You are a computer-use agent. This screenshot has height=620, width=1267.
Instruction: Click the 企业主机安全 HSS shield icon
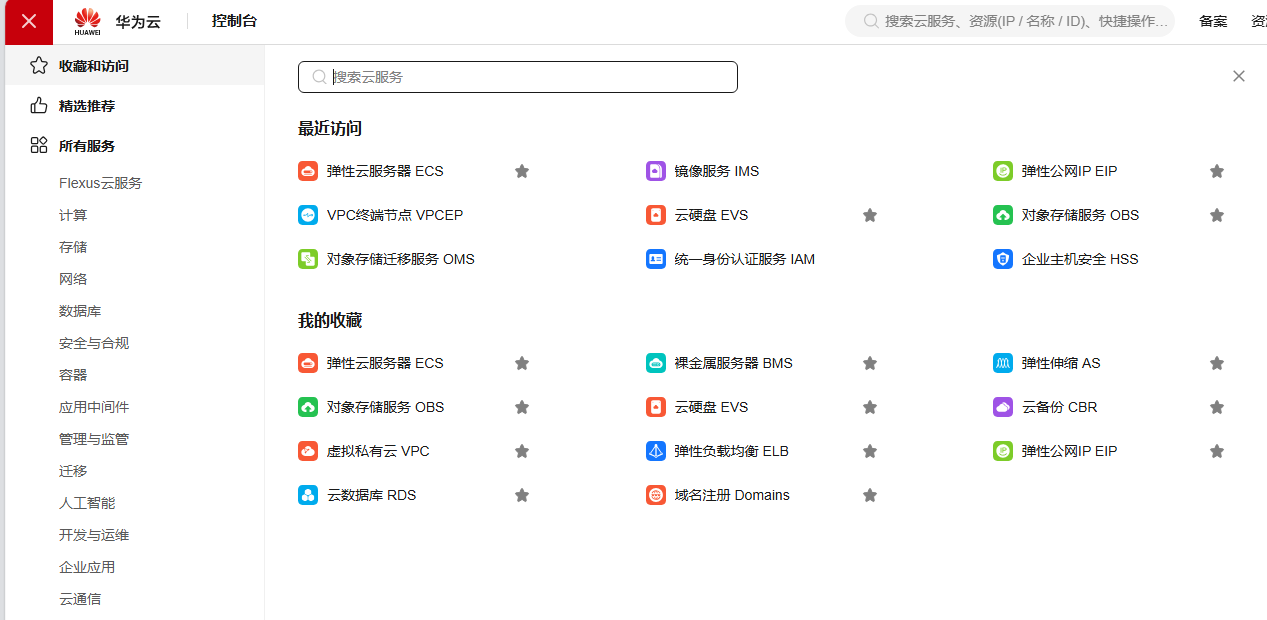click(x=1003, y=259)
